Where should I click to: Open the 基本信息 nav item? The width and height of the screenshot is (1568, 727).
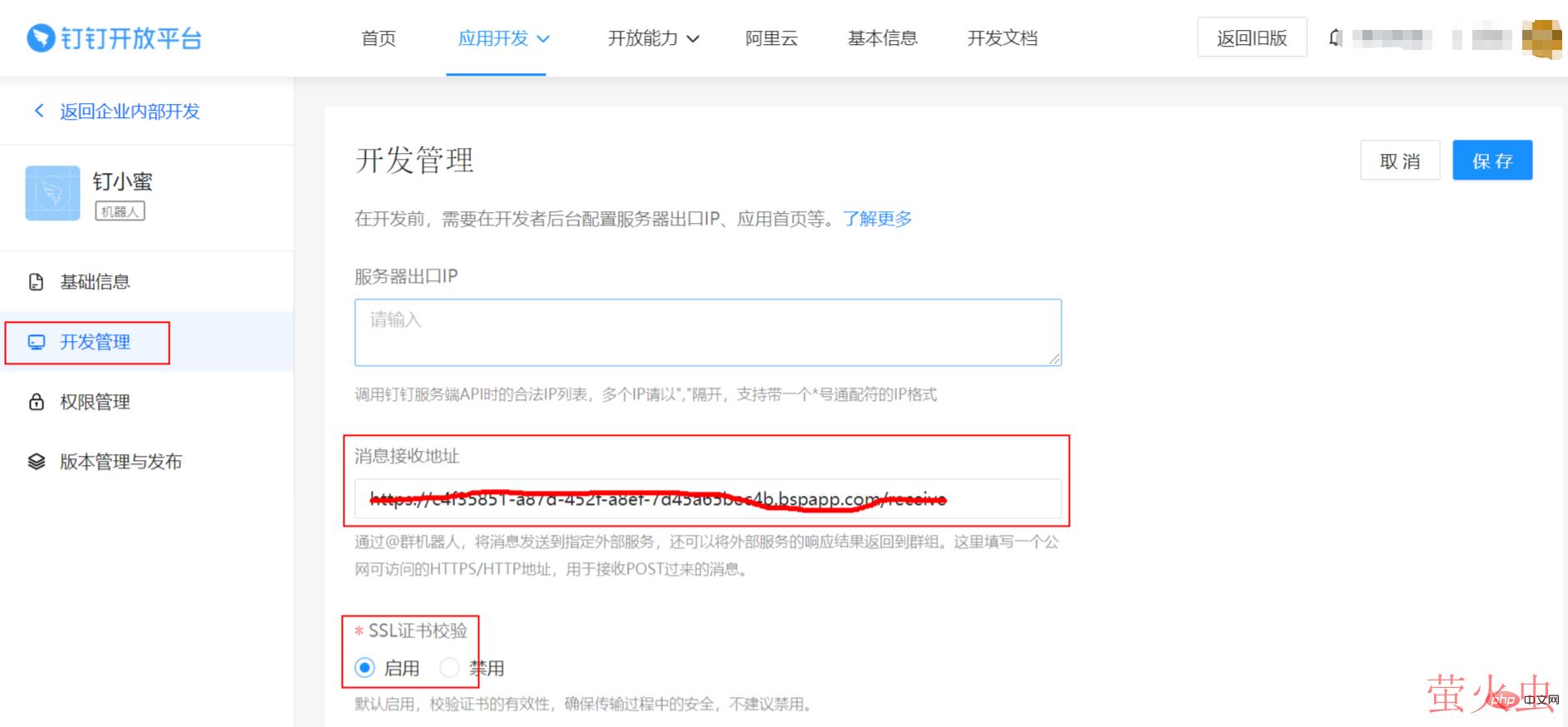[883, 38]
